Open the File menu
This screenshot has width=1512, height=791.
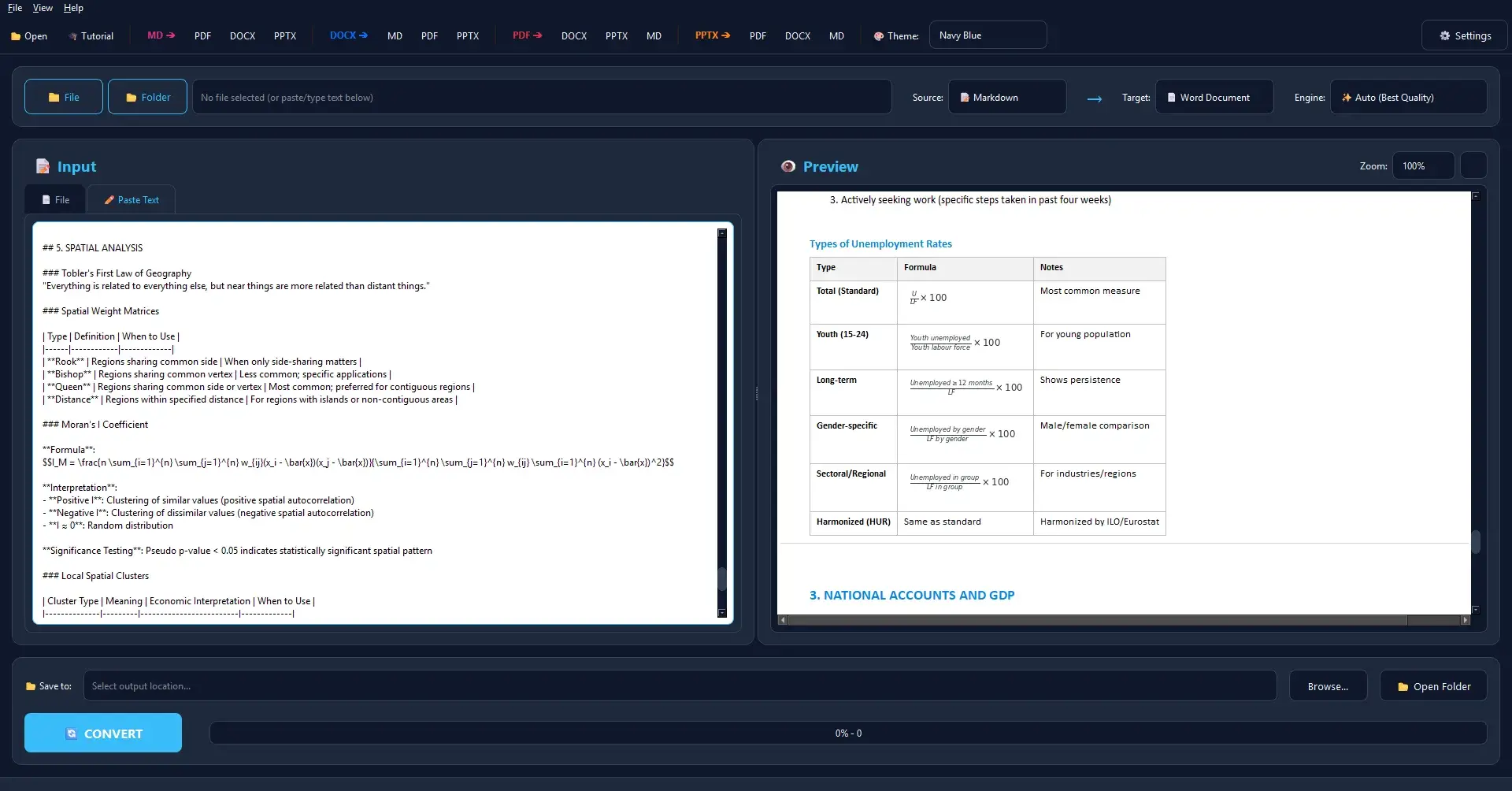[x=15, y=8]
